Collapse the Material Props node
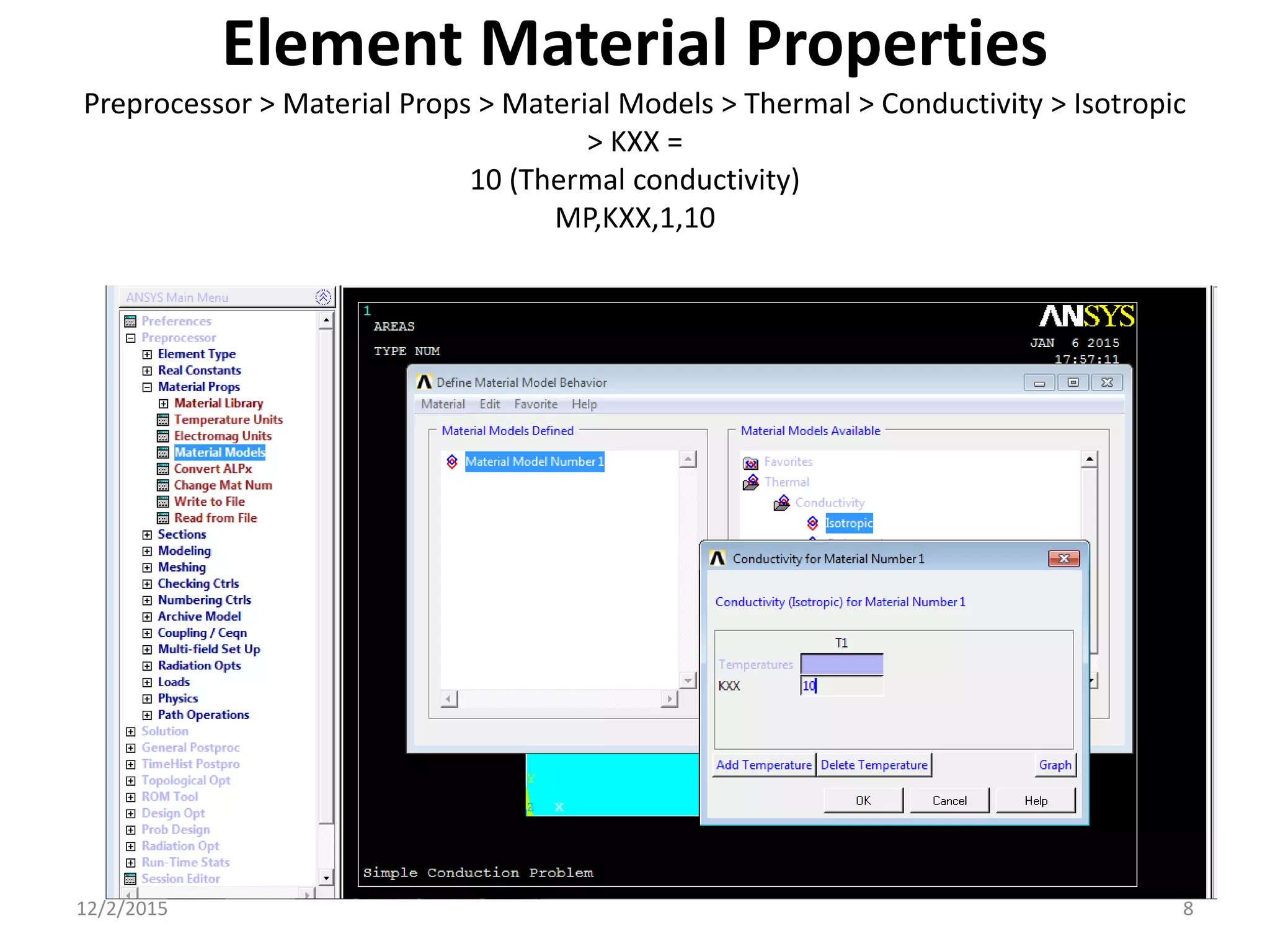This screenshot has height=952, width=1270. [147, 387]
